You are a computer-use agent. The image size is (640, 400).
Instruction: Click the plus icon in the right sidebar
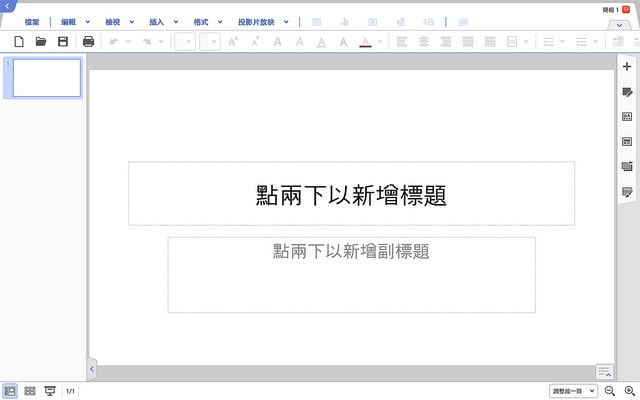(x=627, y=67)
